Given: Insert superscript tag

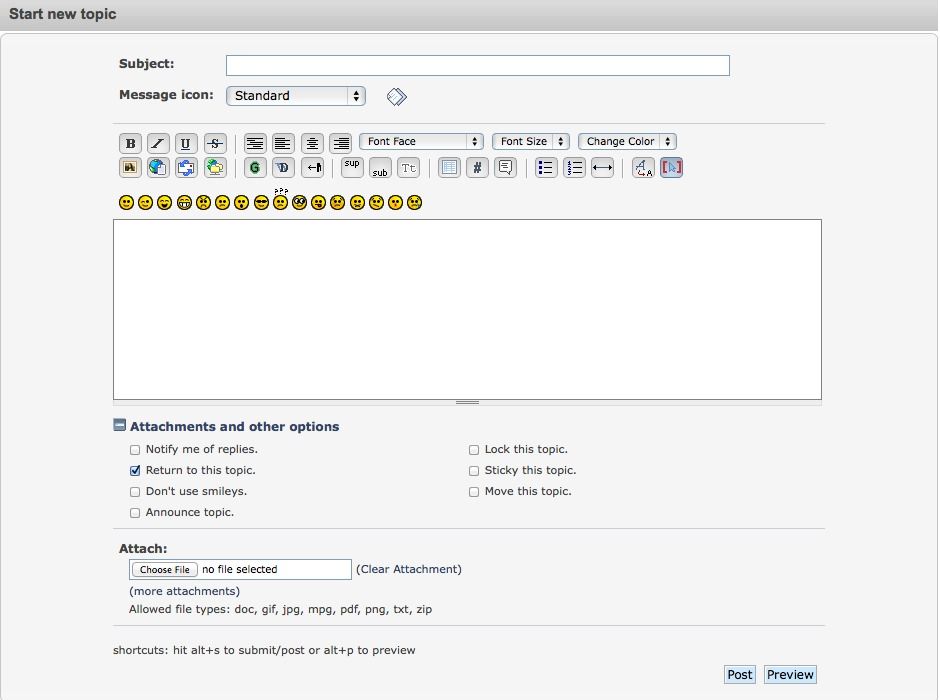Looking at the screenshot, I should click(x=352, y=166).
